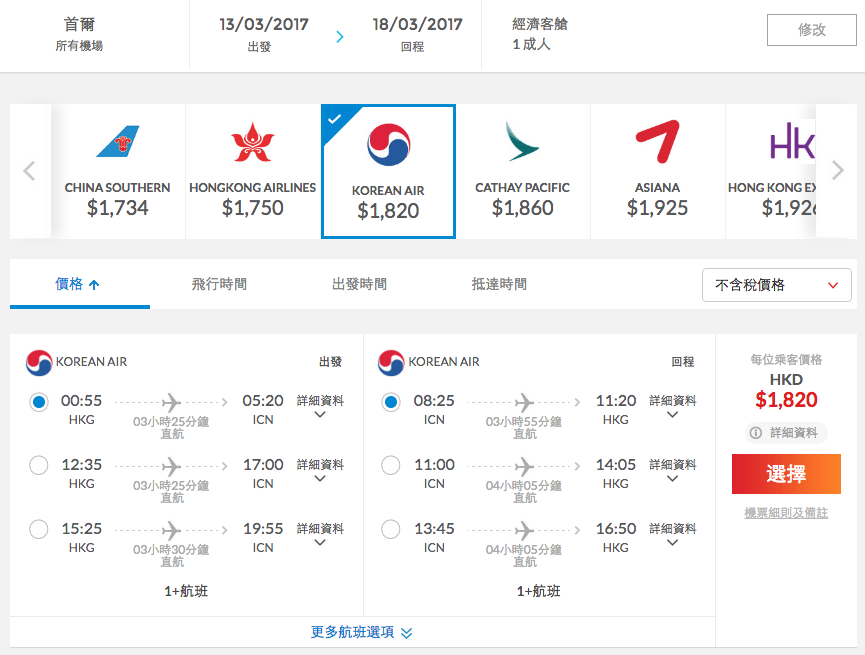The width and height of the screenshot is (865, 655).
Task: Sort results by 出發時間 tab
Action: click(359, 284)
